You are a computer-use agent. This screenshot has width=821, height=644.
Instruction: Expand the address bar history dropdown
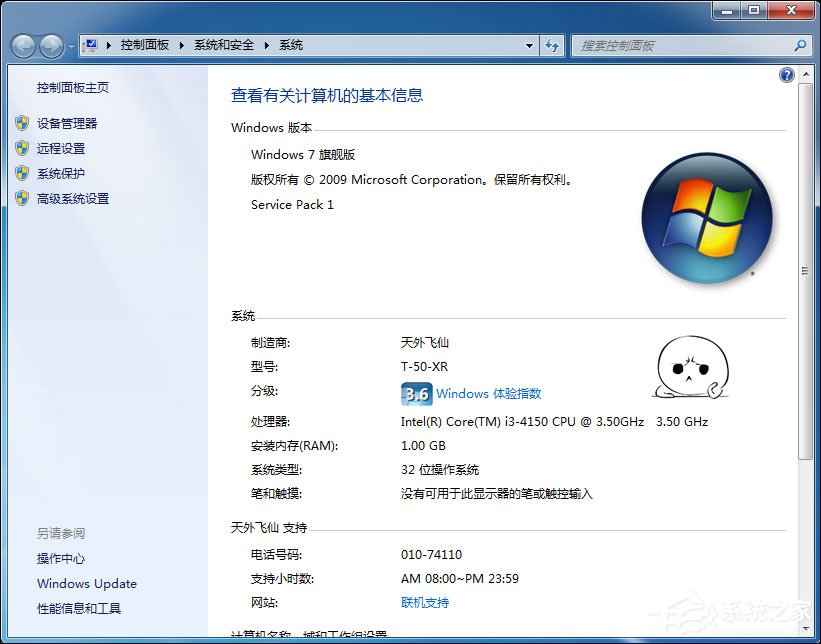pos(530,45)
